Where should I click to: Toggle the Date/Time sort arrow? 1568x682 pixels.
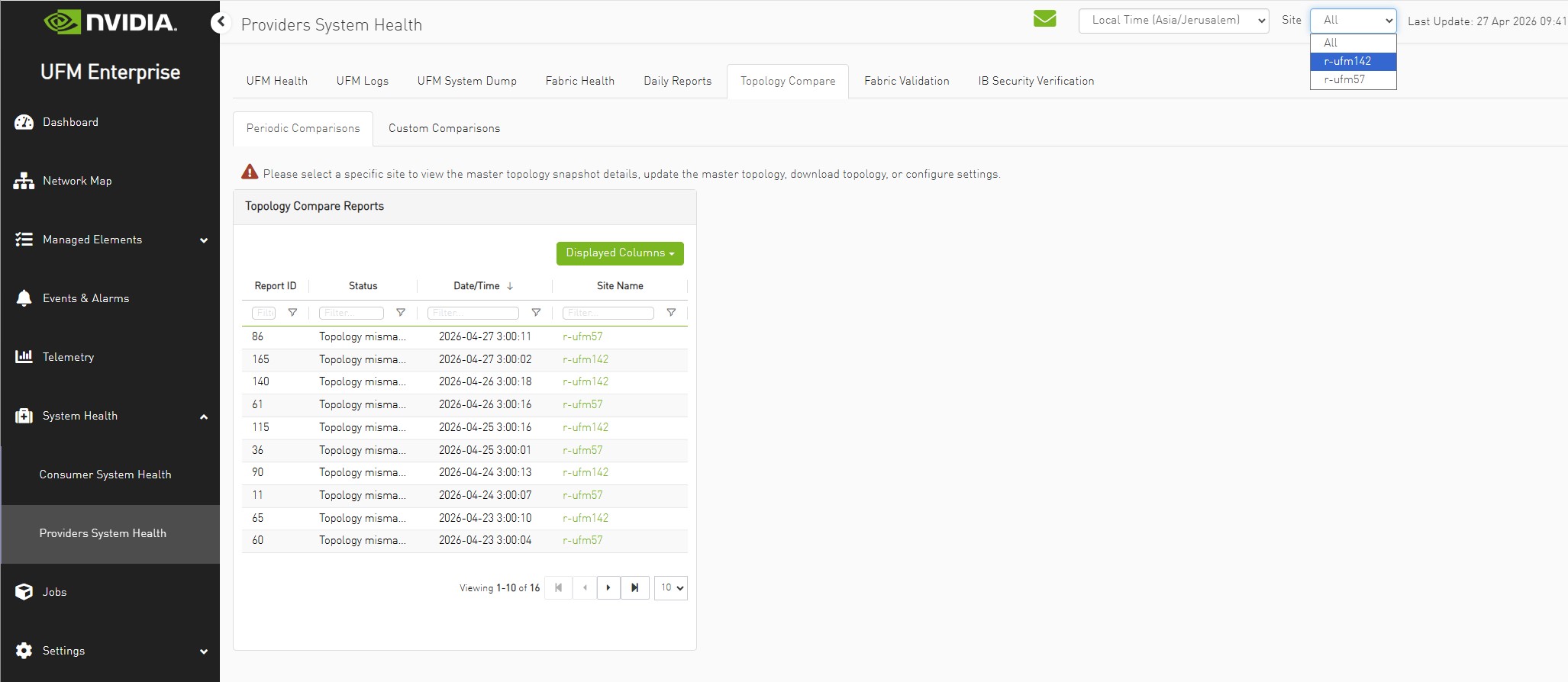tap(510, 286)
